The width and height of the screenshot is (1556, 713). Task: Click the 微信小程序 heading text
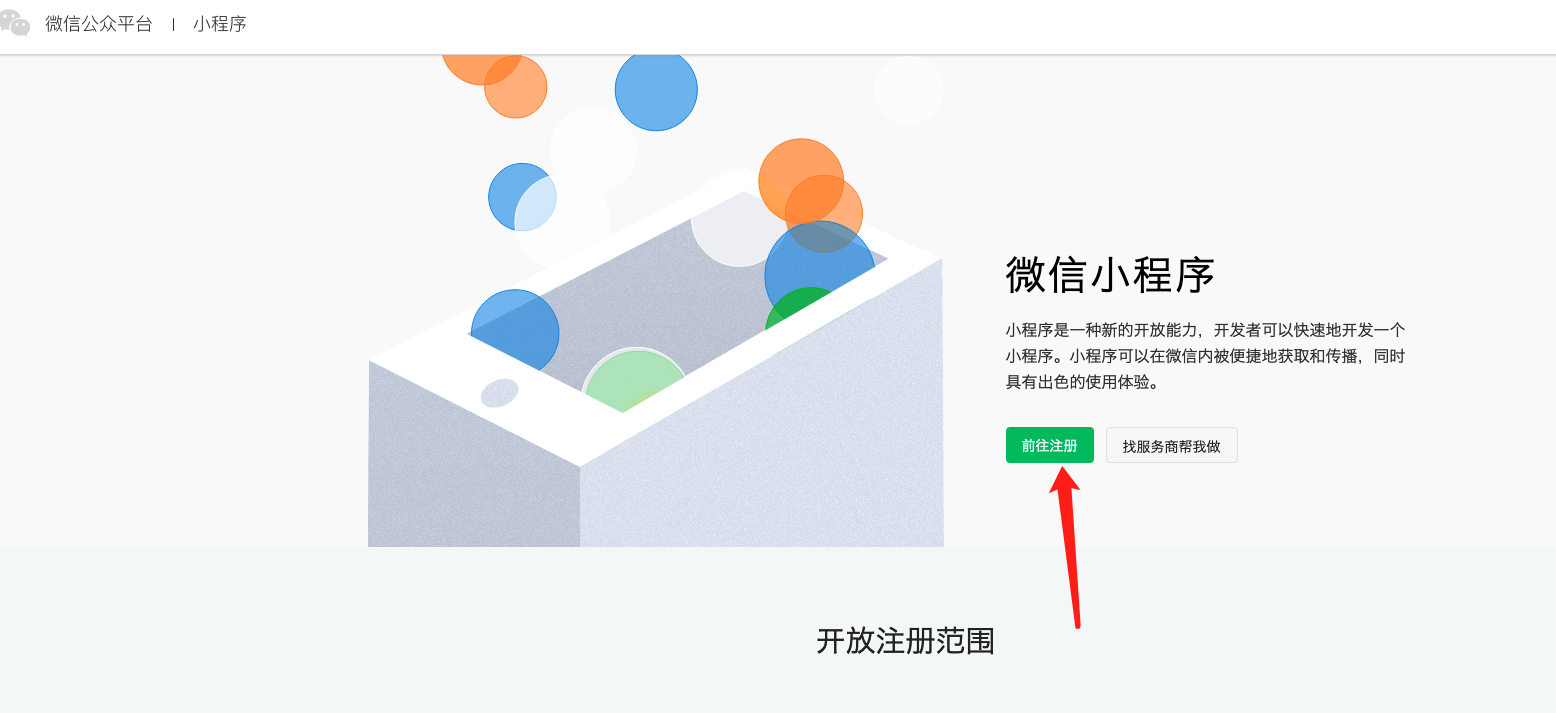(1110, 275)
